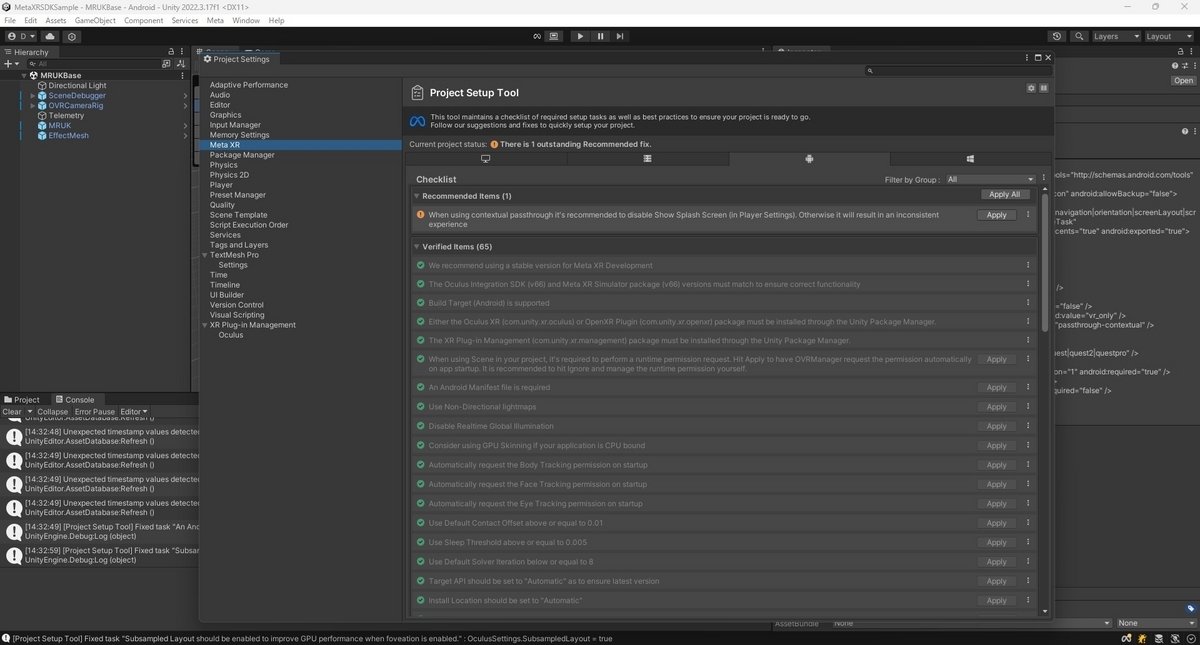
Task: Open the Console Editor dropdown
Action: tap(134, 412)
